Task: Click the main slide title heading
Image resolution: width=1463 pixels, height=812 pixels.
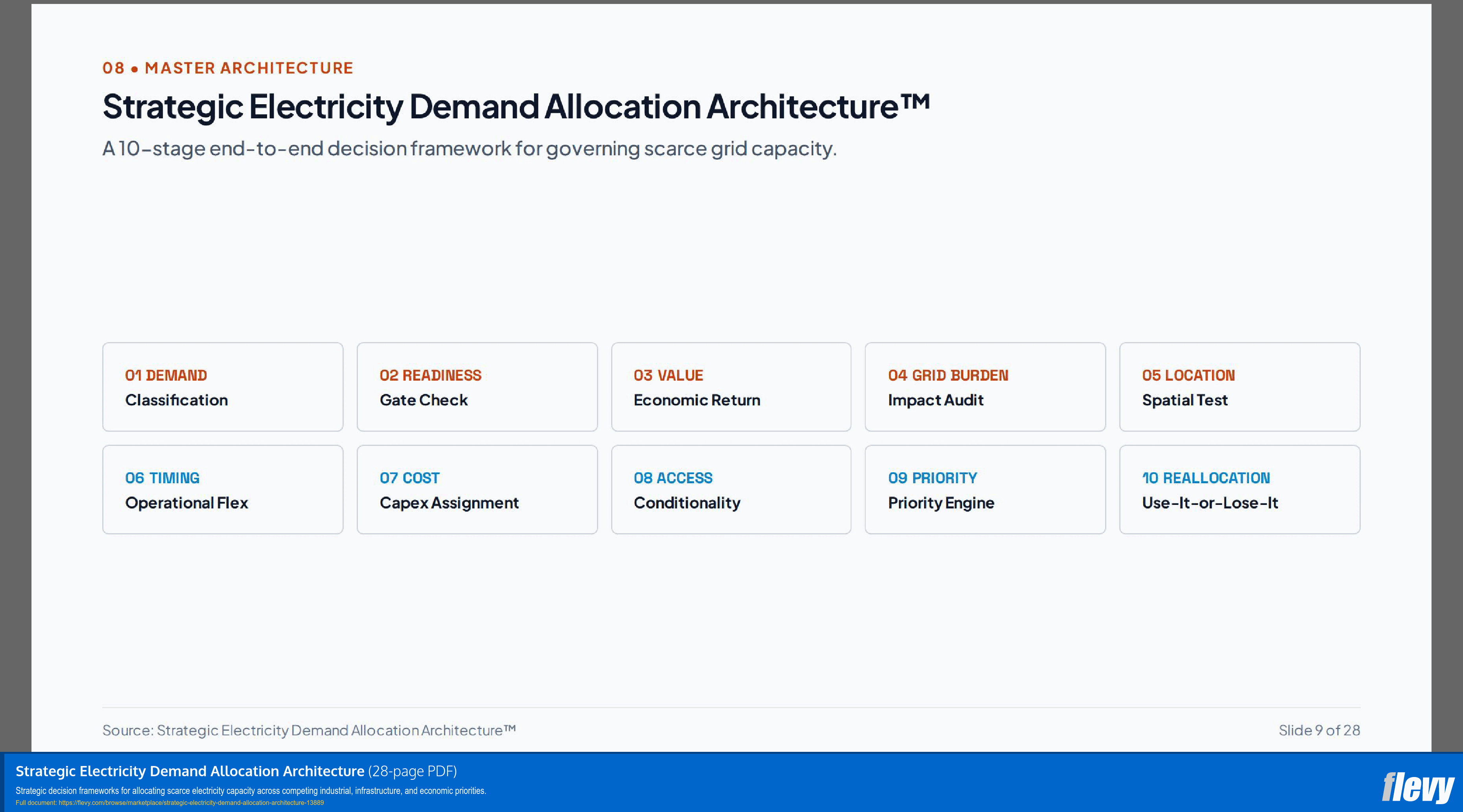Action: [516, 107]
